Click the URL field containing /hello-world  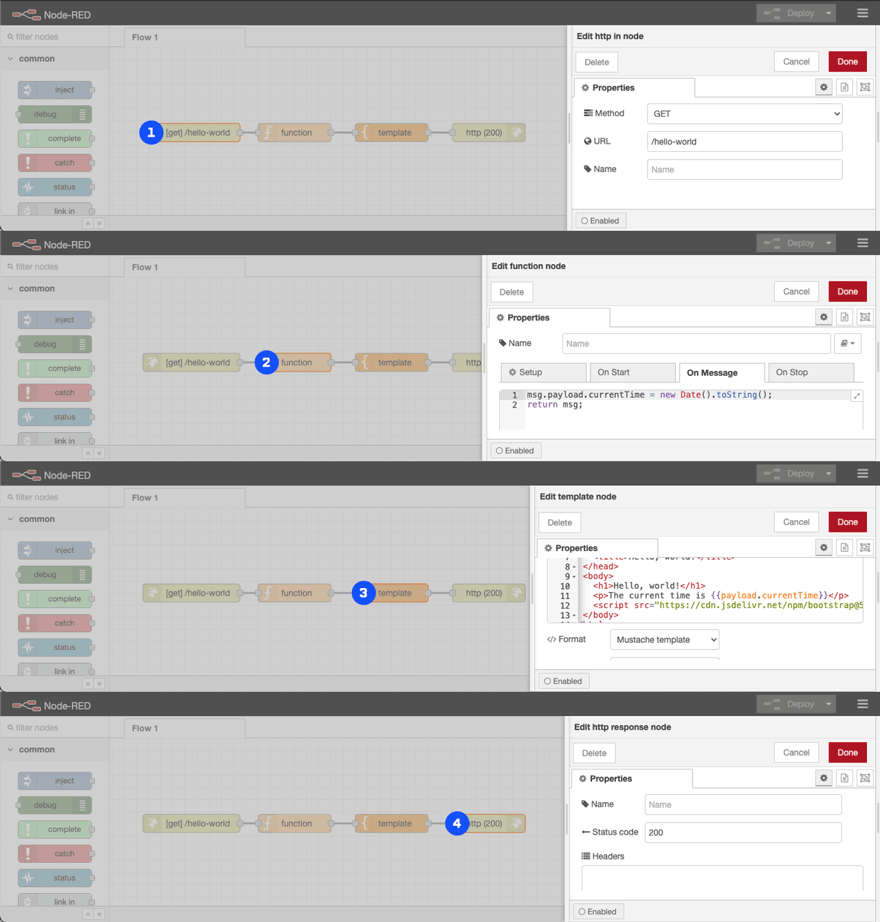744,142
